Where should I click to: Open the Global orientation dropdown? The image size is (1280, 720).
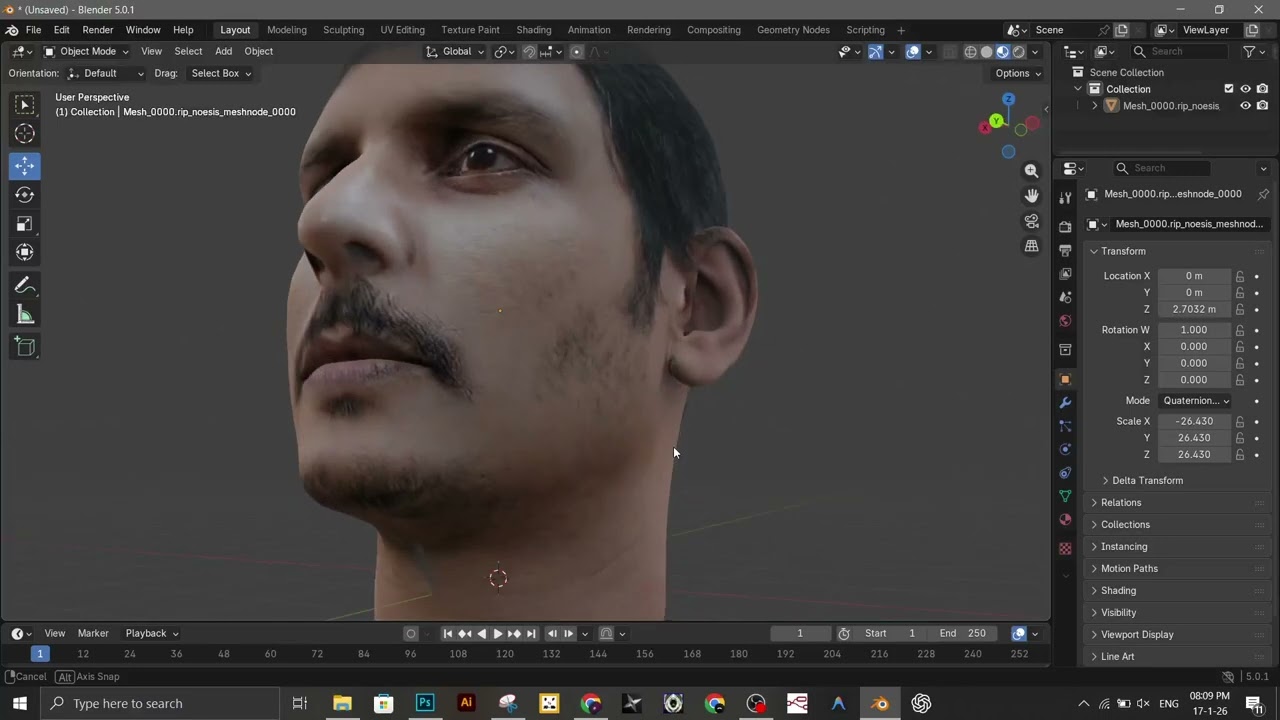(x=455, y=52)
